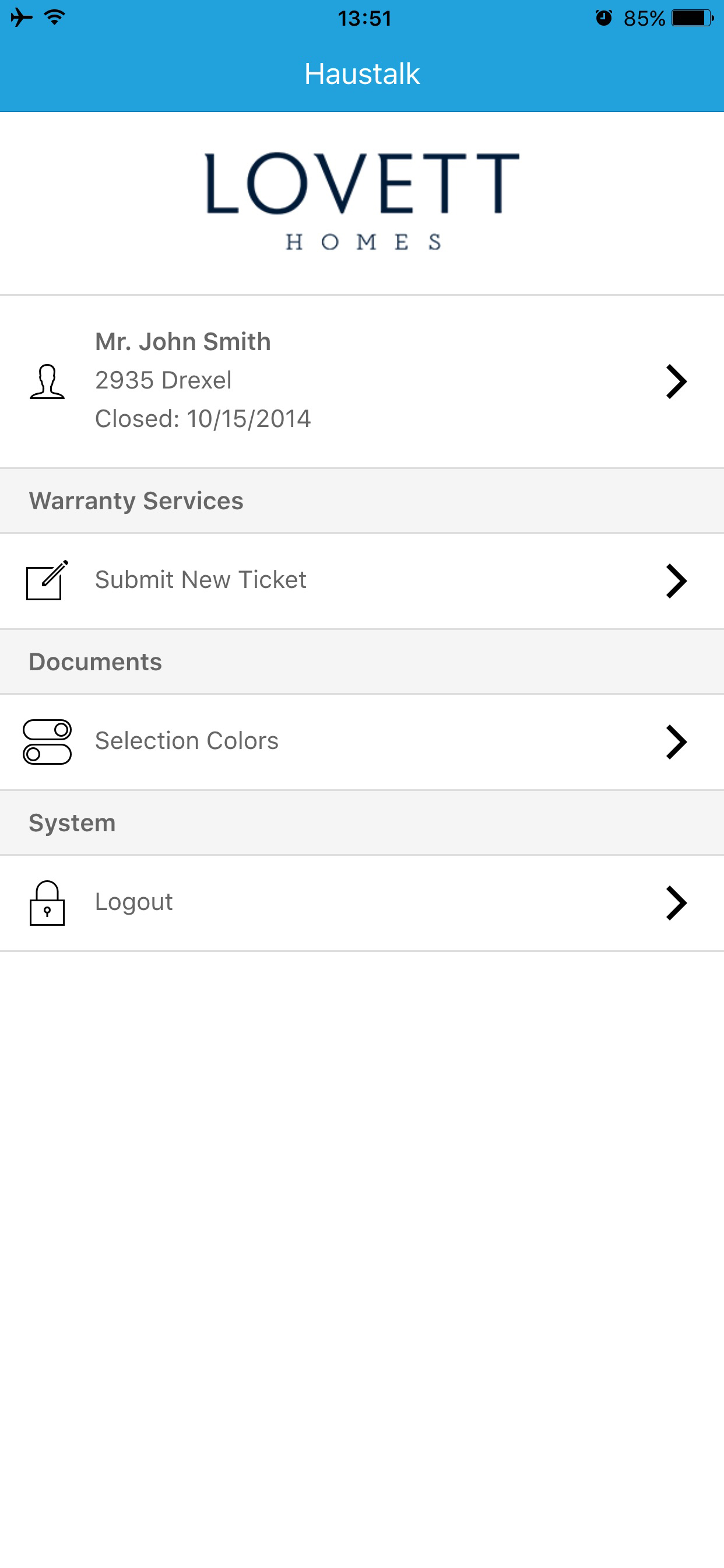
Task: Click chevron beside Selection Colors
Action: (676, 741)
